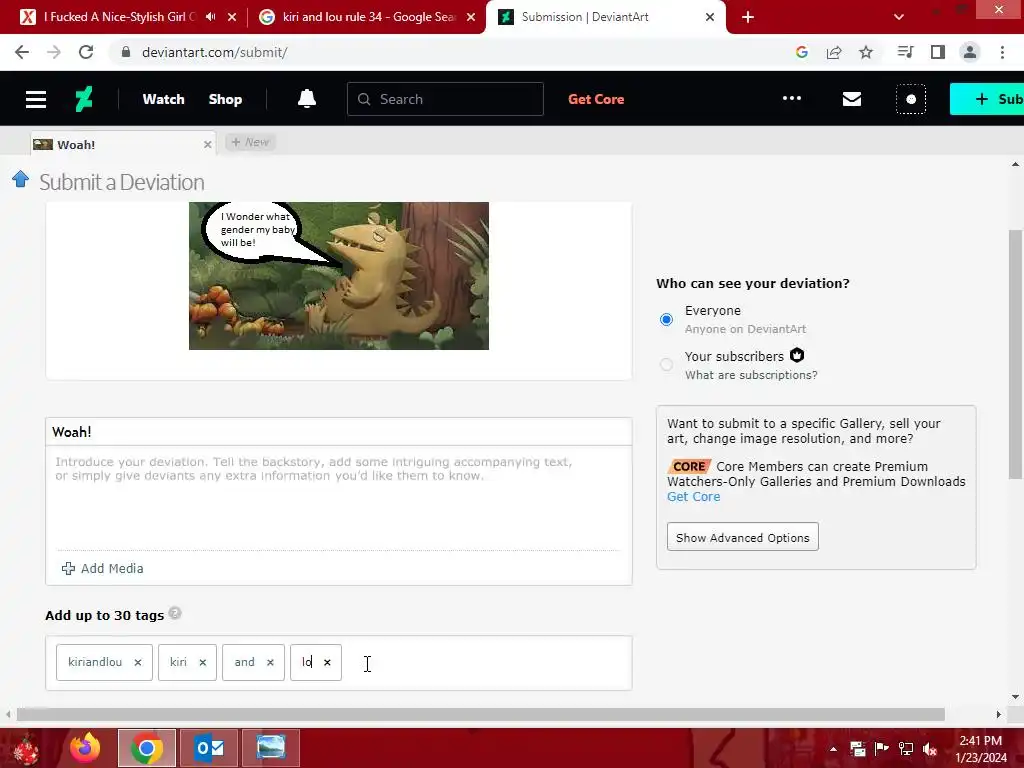1024x768 pixels.
Task: Click the Add Media plus icon
Action: pyautogui.click(x=68, y=569)
